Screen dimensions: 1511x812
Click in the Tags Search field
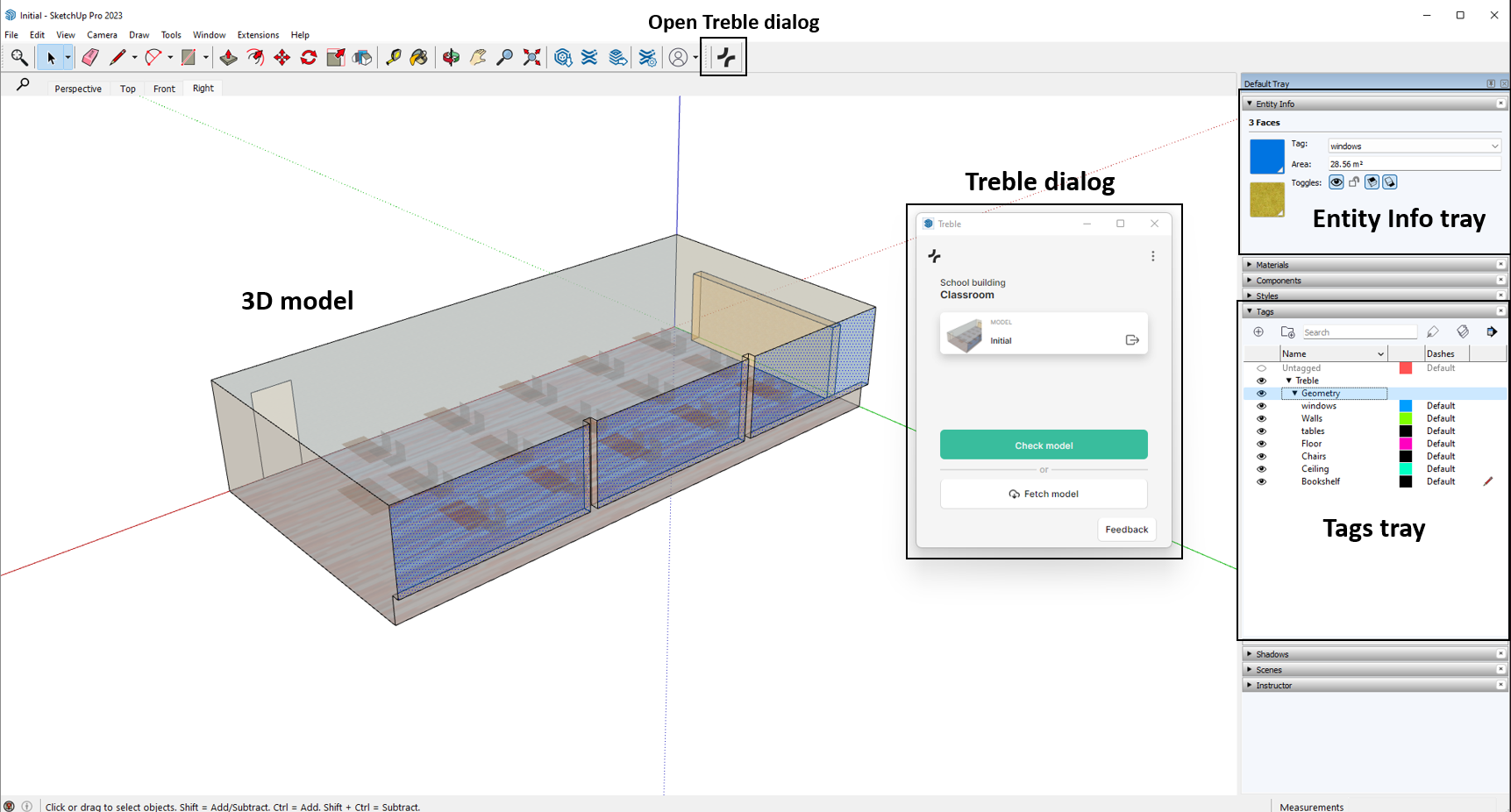1359,332
